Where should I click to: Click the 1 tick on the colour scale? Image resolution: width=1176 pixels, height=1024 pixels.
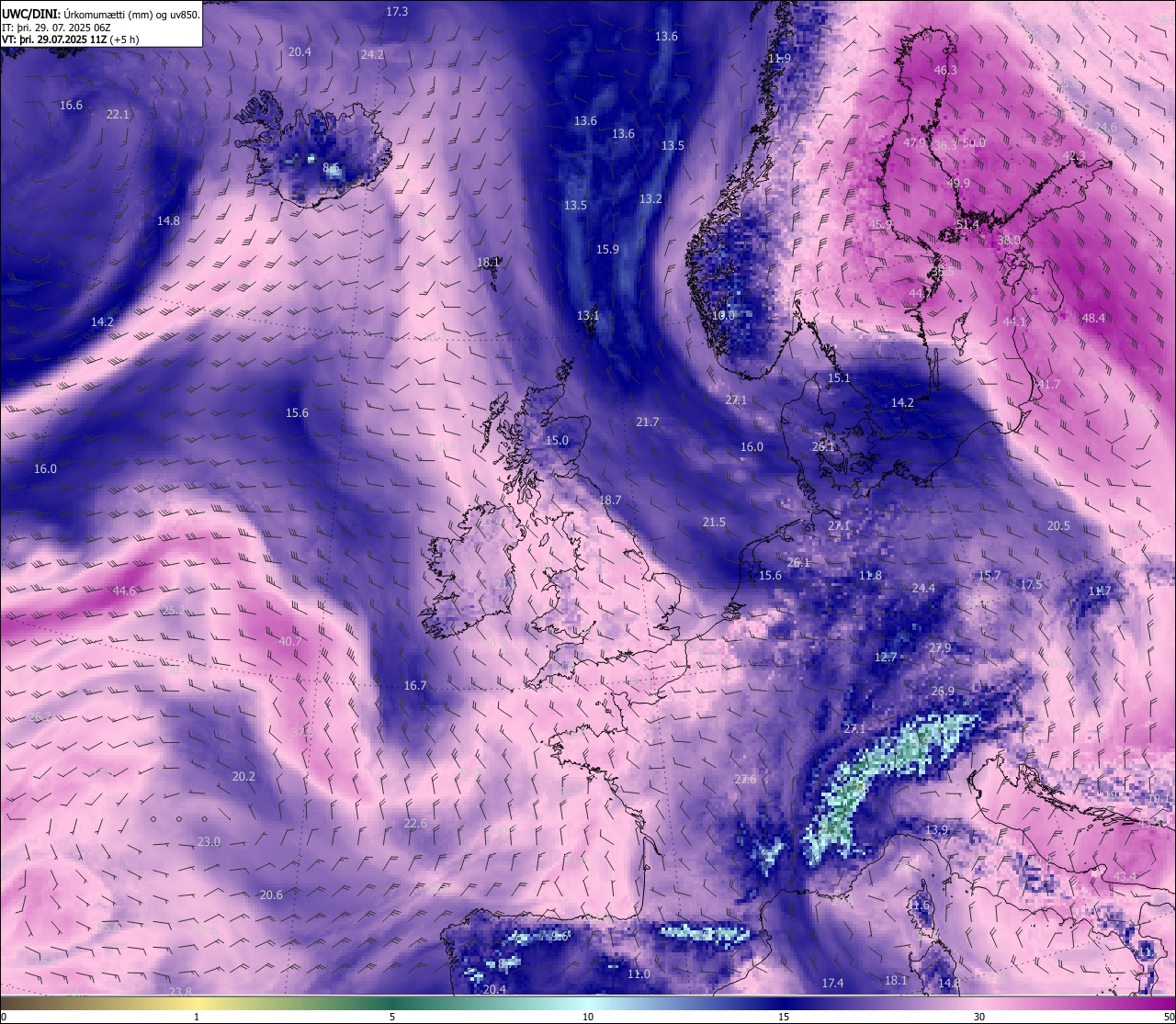[x=197, y=1017]
